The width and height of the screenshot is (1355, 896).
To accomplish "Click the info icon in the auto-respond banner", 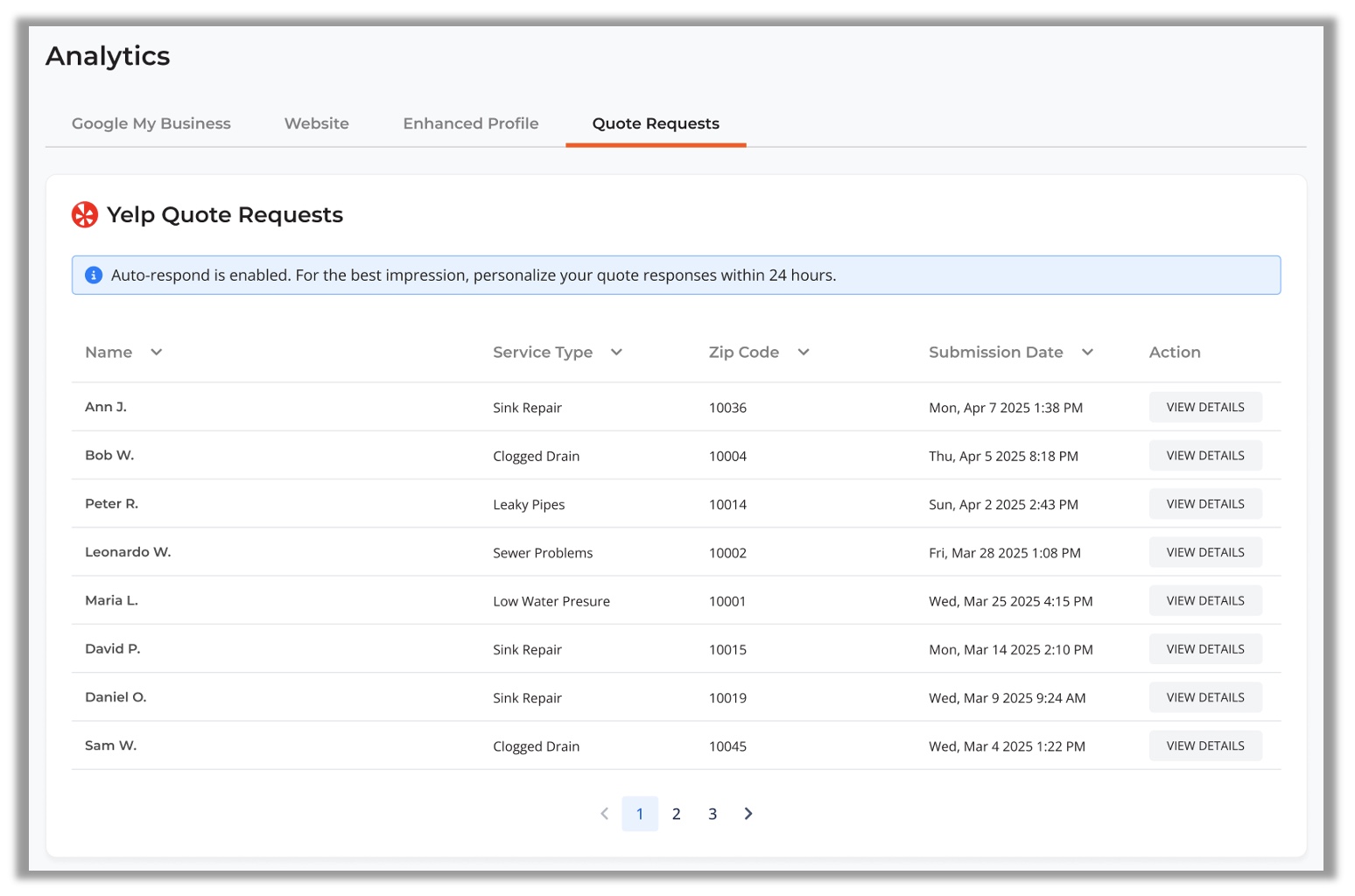I will pyautogui.click(x=94, y=276).
